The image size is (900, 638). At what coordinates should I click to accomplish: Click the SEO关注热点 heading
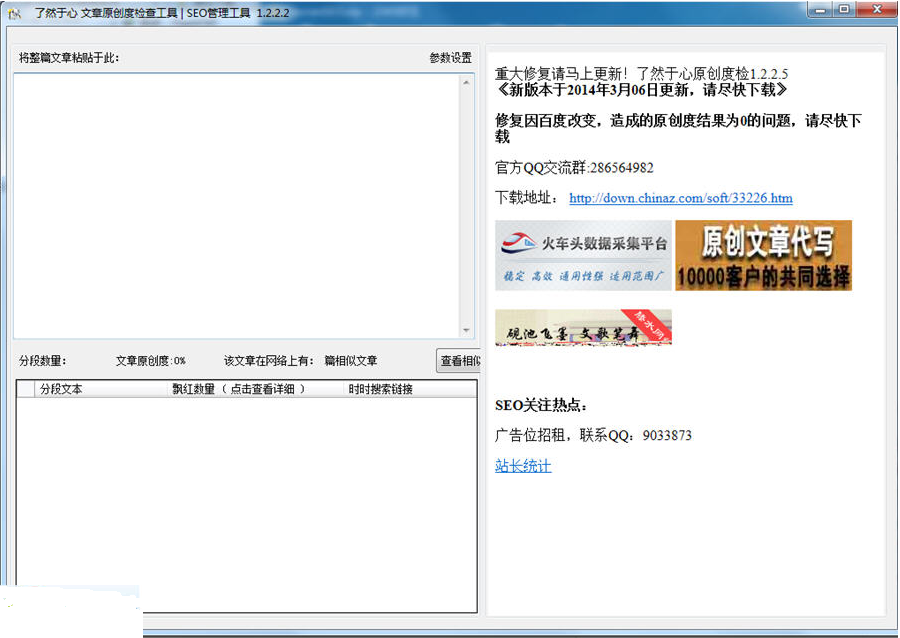point(541,405)
